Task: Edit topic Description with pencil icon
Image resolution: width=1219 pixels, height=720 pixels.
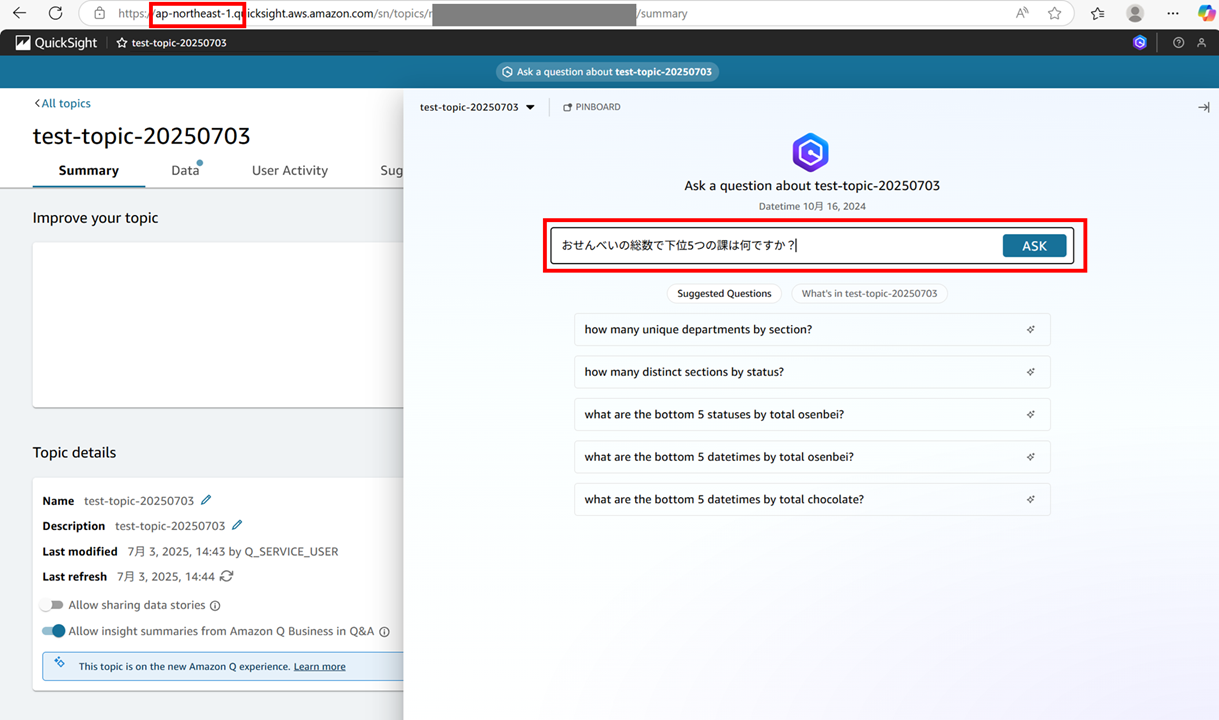Action: (x=237, y=525)
